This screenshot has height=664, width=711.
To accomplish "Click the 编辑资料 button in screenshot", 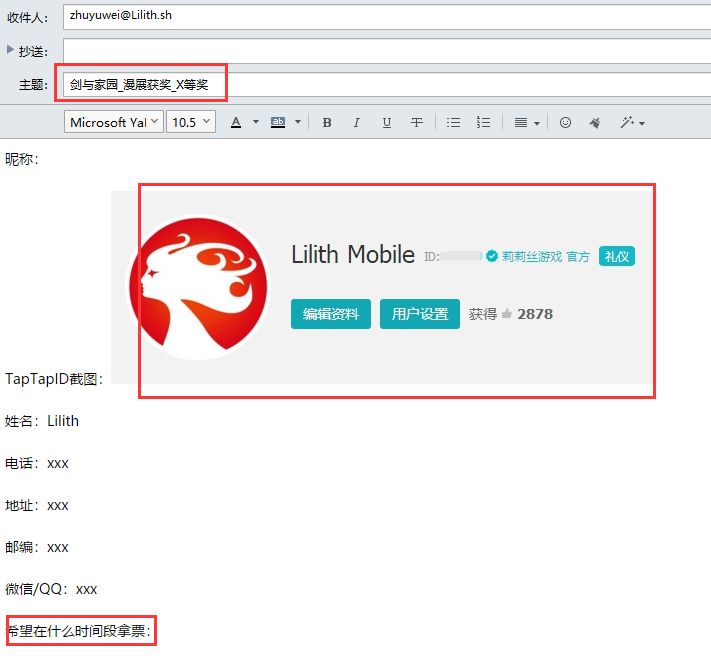I will pos(331,314).
